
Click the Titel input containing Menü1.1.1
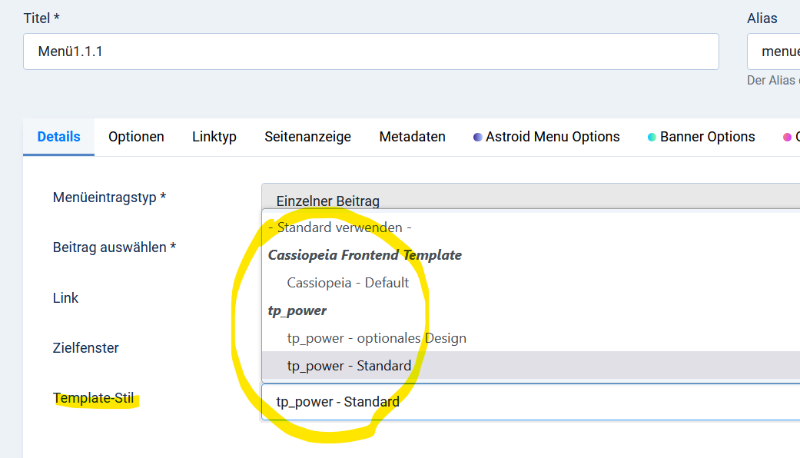pos(371,52)
